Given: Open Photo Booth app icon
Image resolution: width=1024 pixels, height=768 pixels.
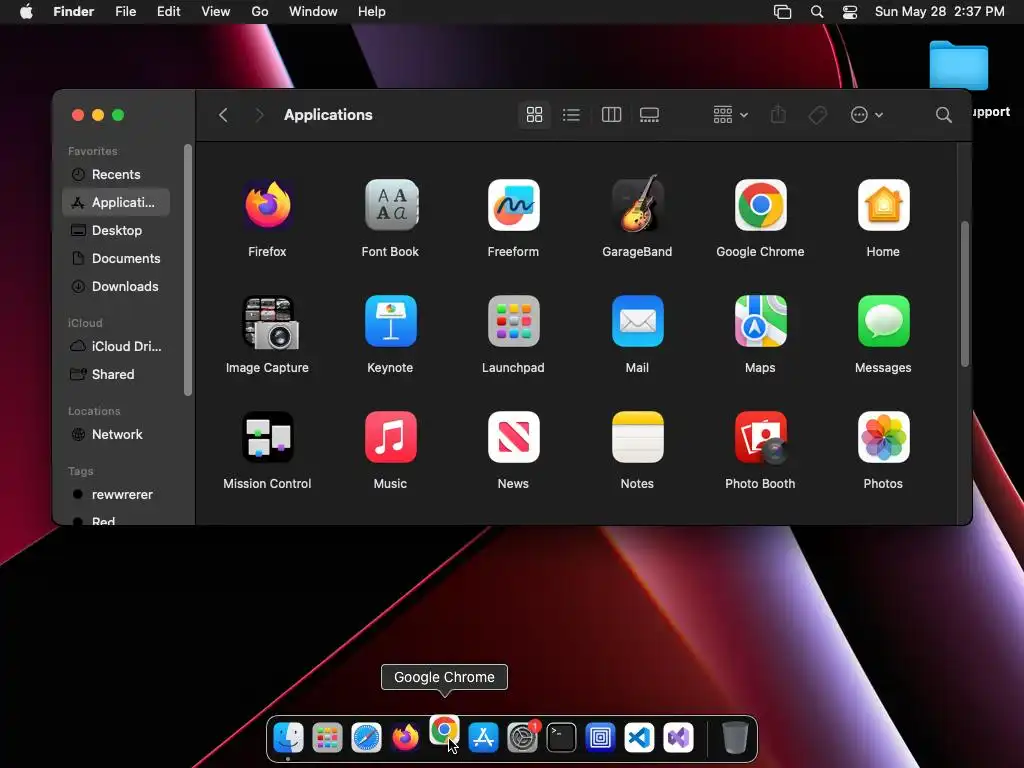Looking at the screenshot, I should click(760, 437).
